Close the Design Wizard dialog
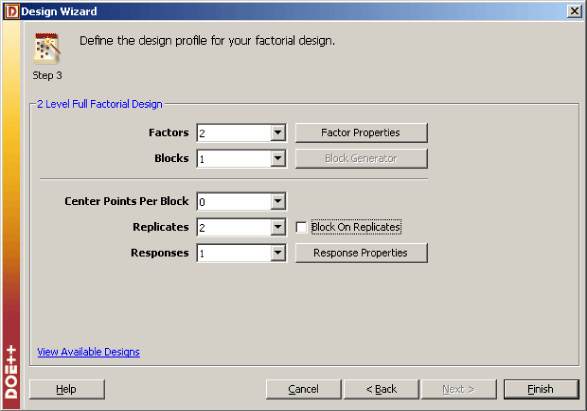The width and height of the screenshot is (587, 411). [x=574, y=11]
